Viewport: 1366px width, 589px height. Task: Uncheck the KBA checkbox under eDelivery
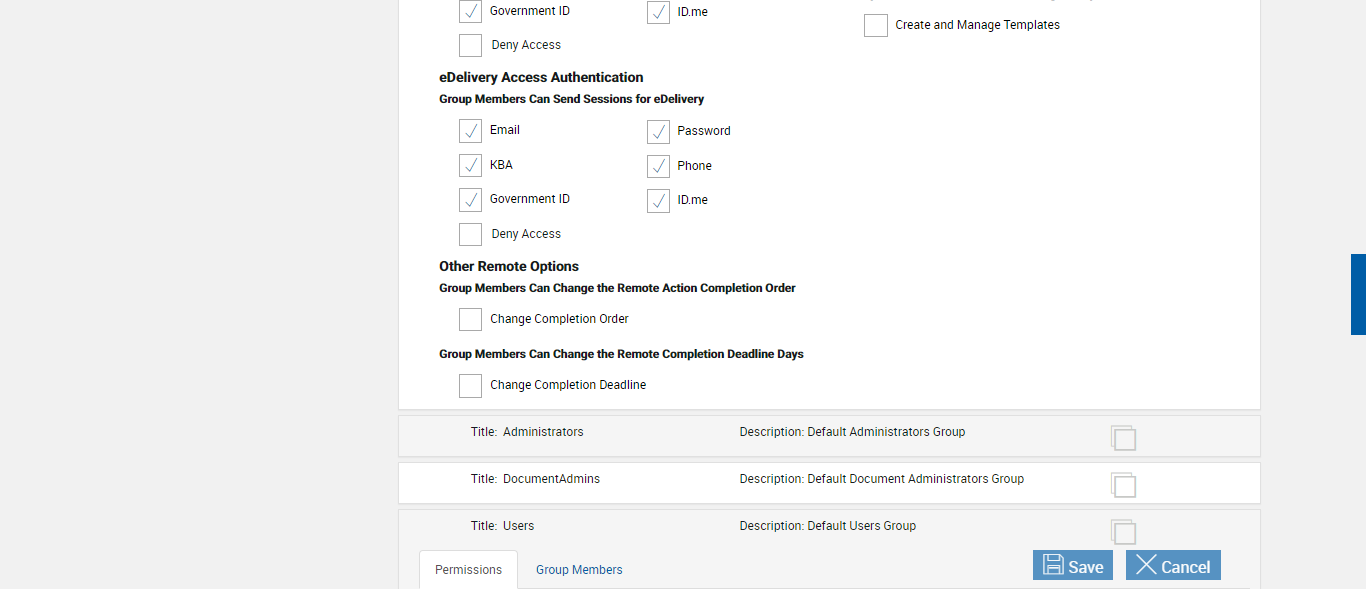coord(470,166)
